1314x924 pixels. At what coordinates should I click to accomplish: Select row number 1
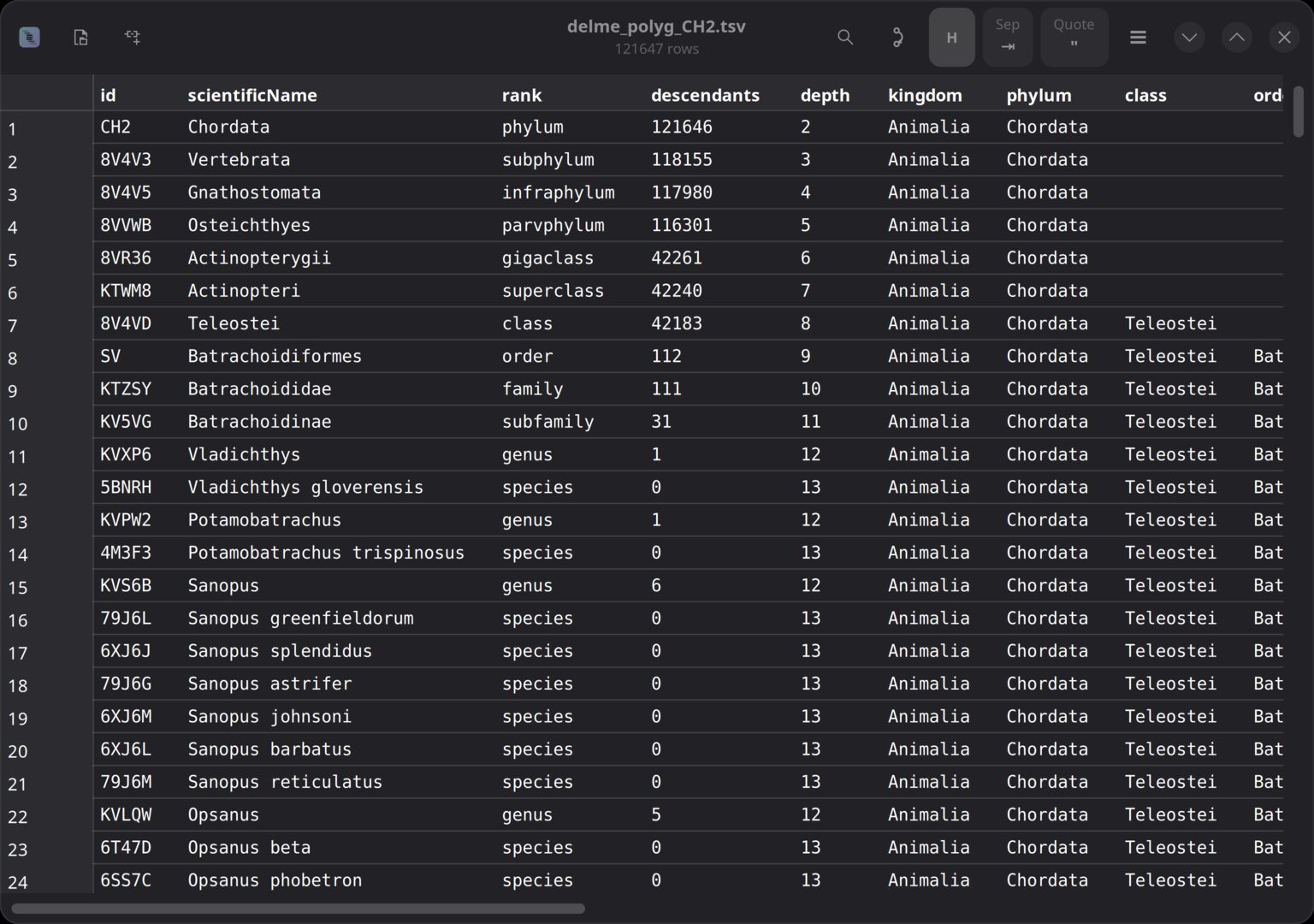pos(13,130)
